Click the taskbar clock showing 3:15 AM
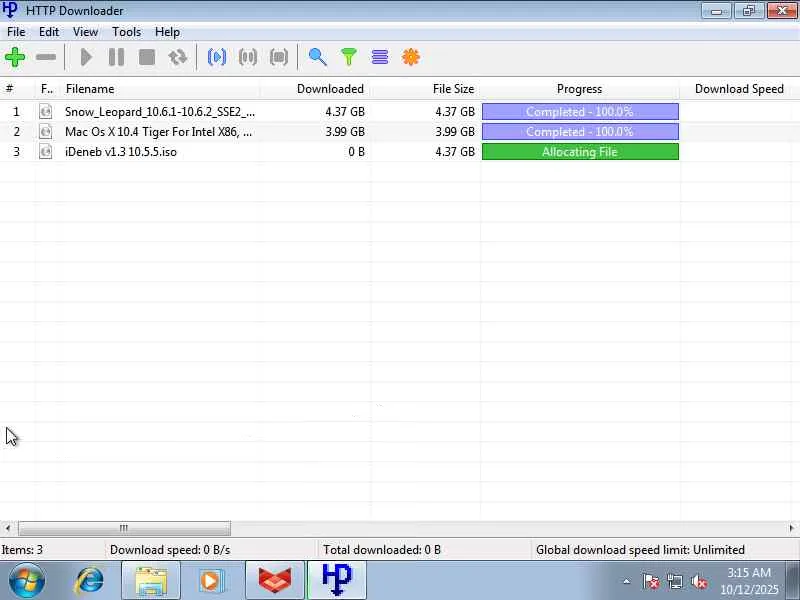 pyautogui.click(x=749, y=581)
